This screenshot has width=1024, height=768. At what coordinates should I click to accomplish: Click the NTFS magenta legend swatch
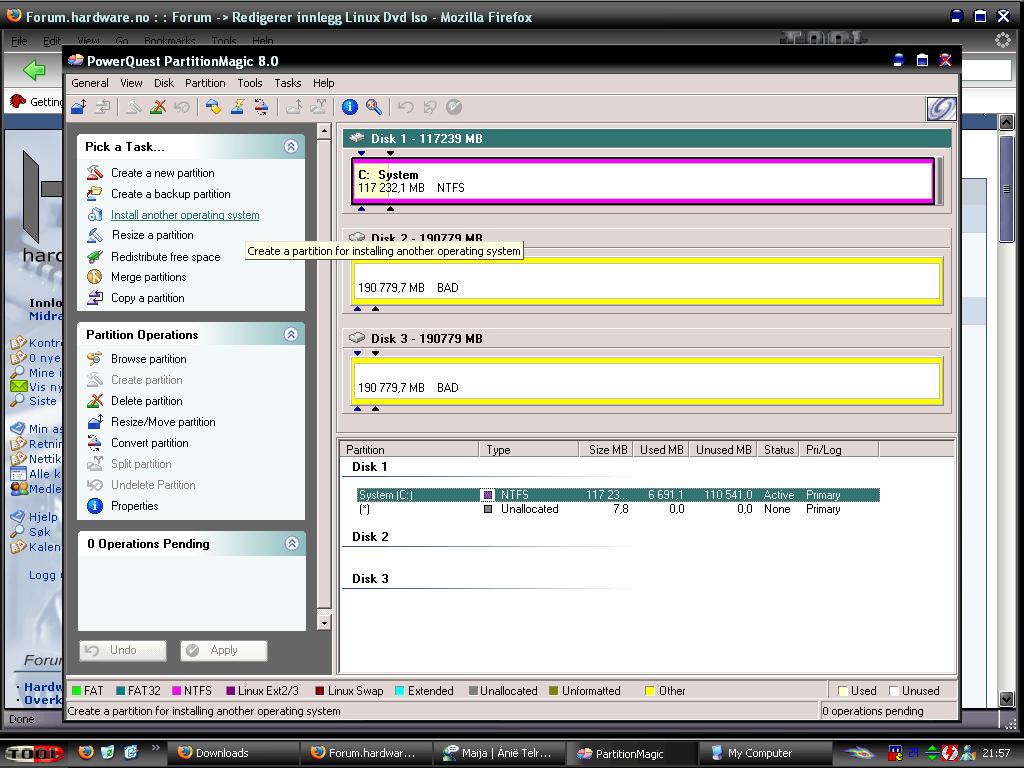[x=176, y=691]
